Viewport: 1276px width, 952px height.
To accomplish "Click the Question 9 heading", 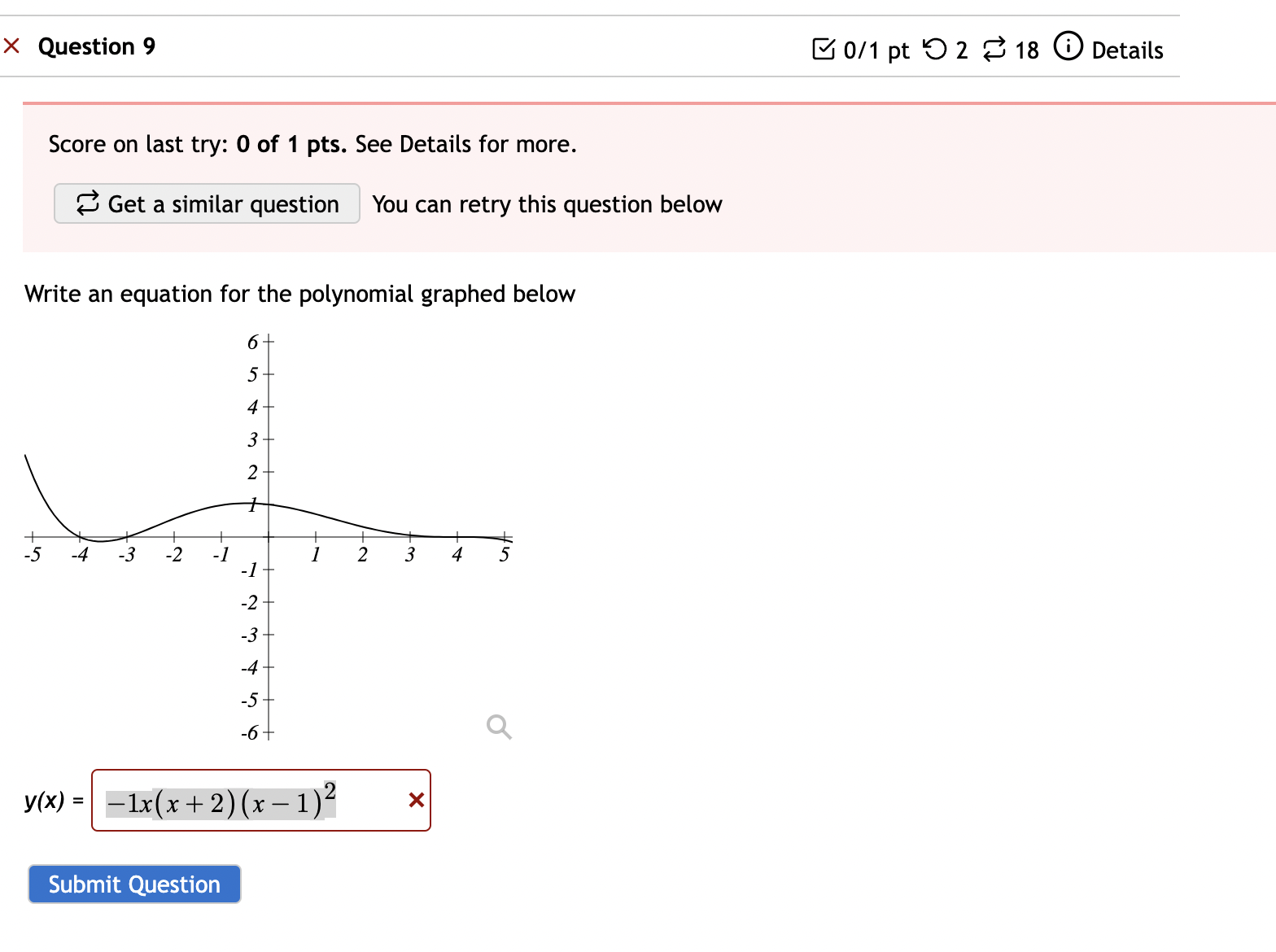I will click(x=96, y=46).
